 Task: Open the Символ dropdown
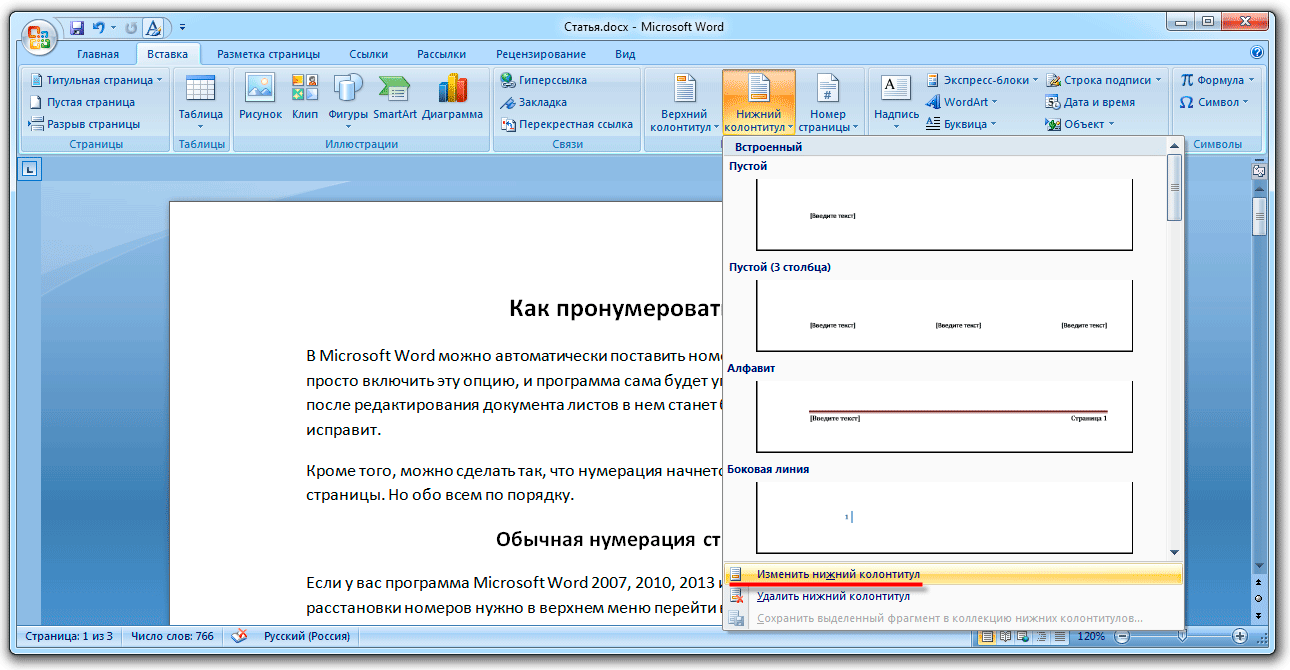tap(1214, 102)
